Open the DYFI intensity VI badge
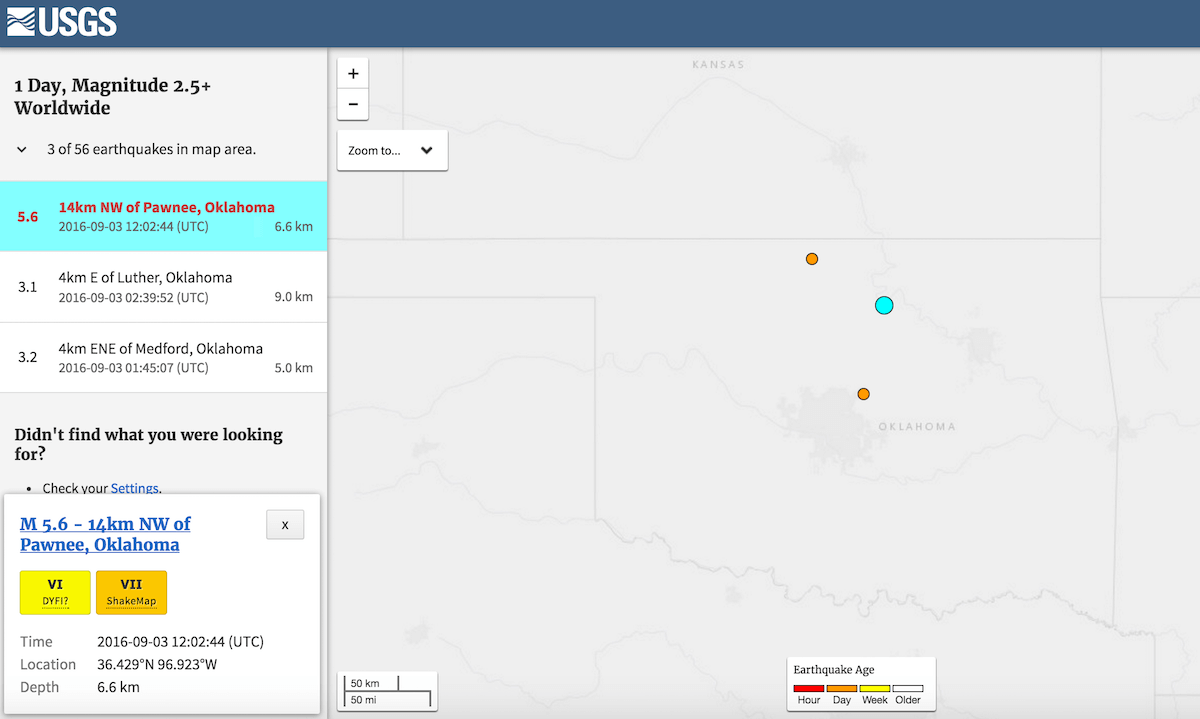This screenshot has height=719, width=1200. (55, 592)
